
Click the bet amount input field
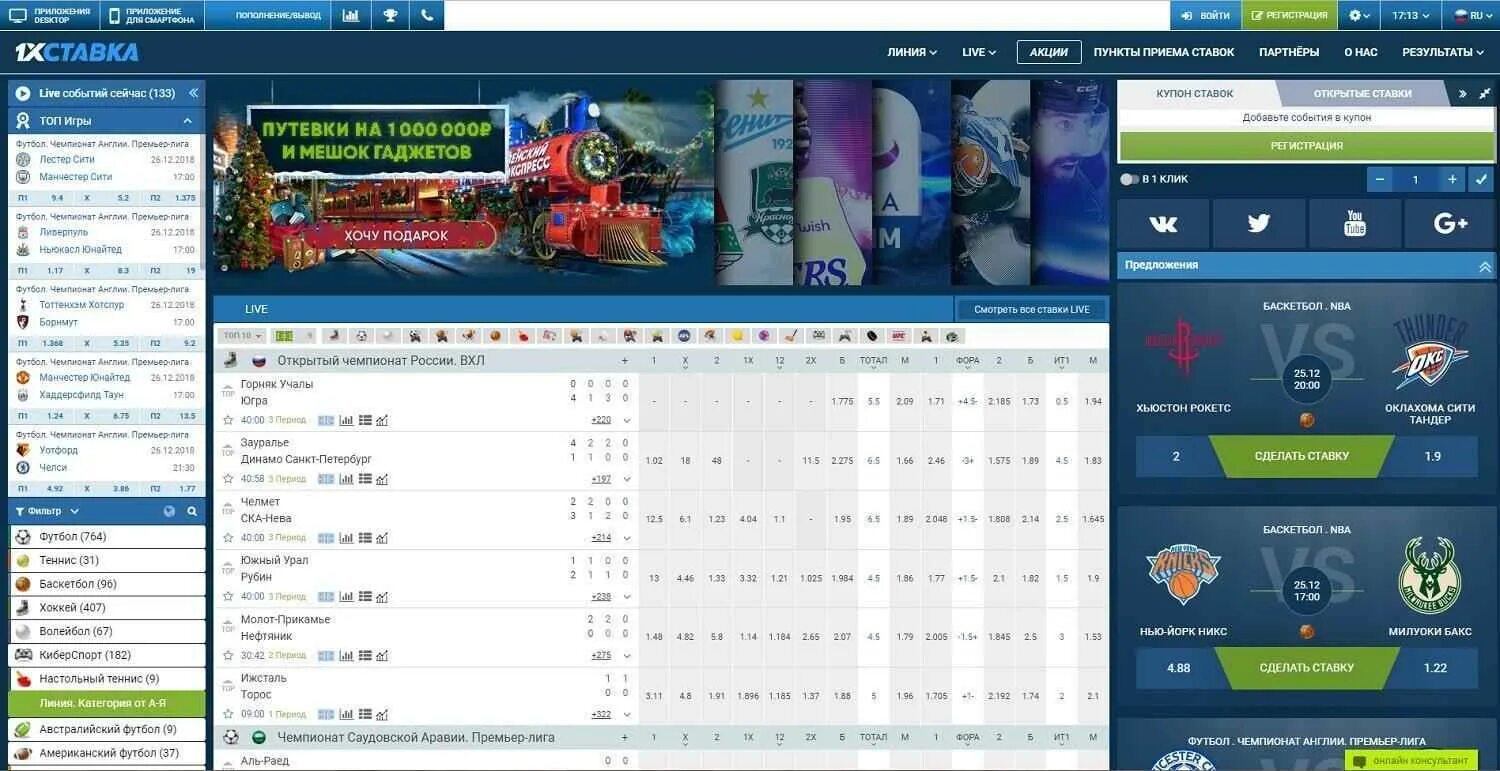pyautogui.click(x=1416, y=180)
